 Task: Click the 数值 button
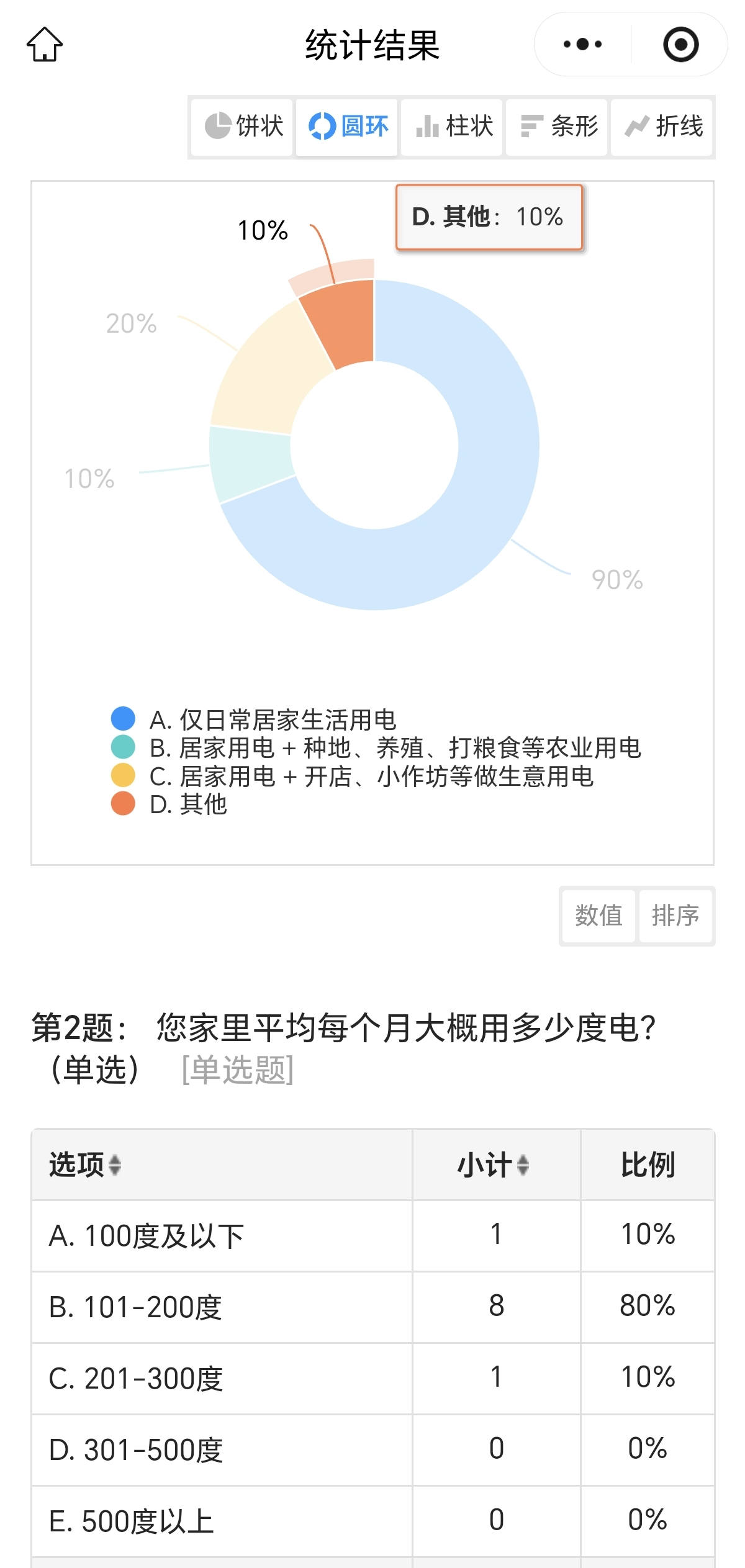(x=598, y=916)
